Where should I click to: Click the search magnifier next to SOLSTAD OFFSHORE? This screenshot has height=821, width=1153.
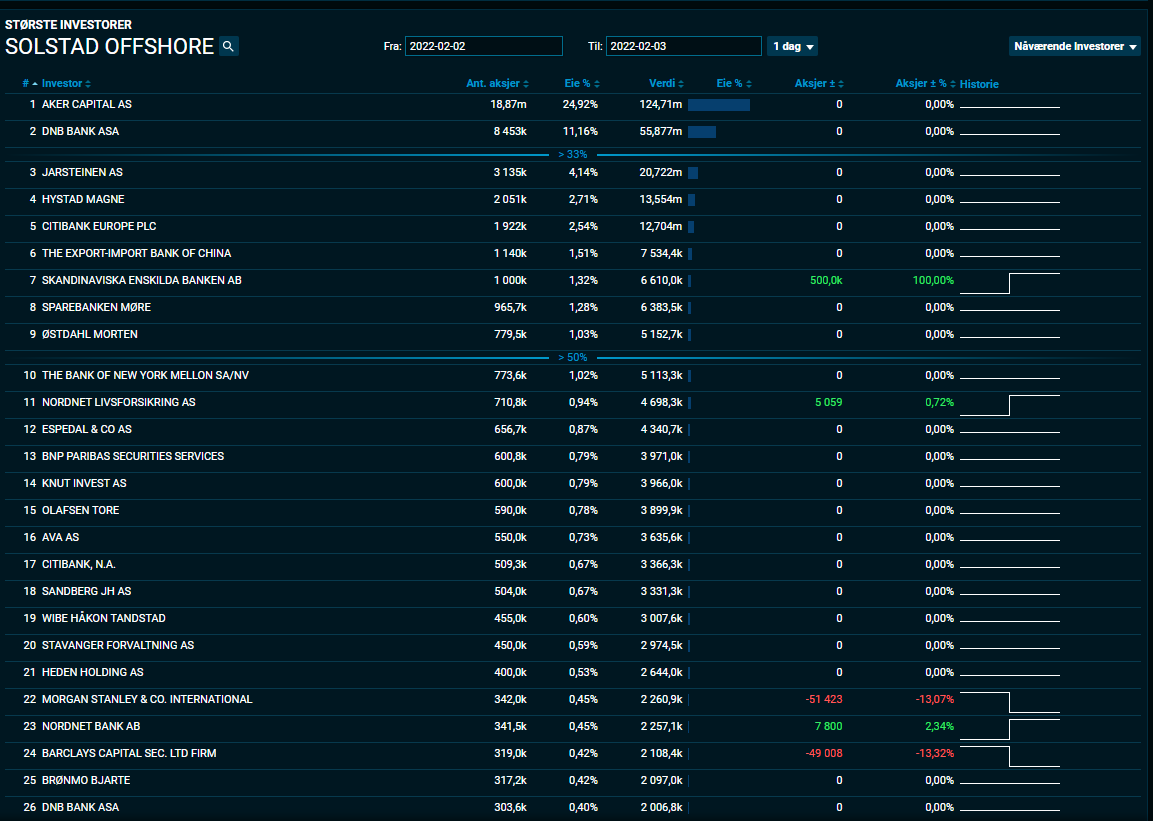pos(229,46)
